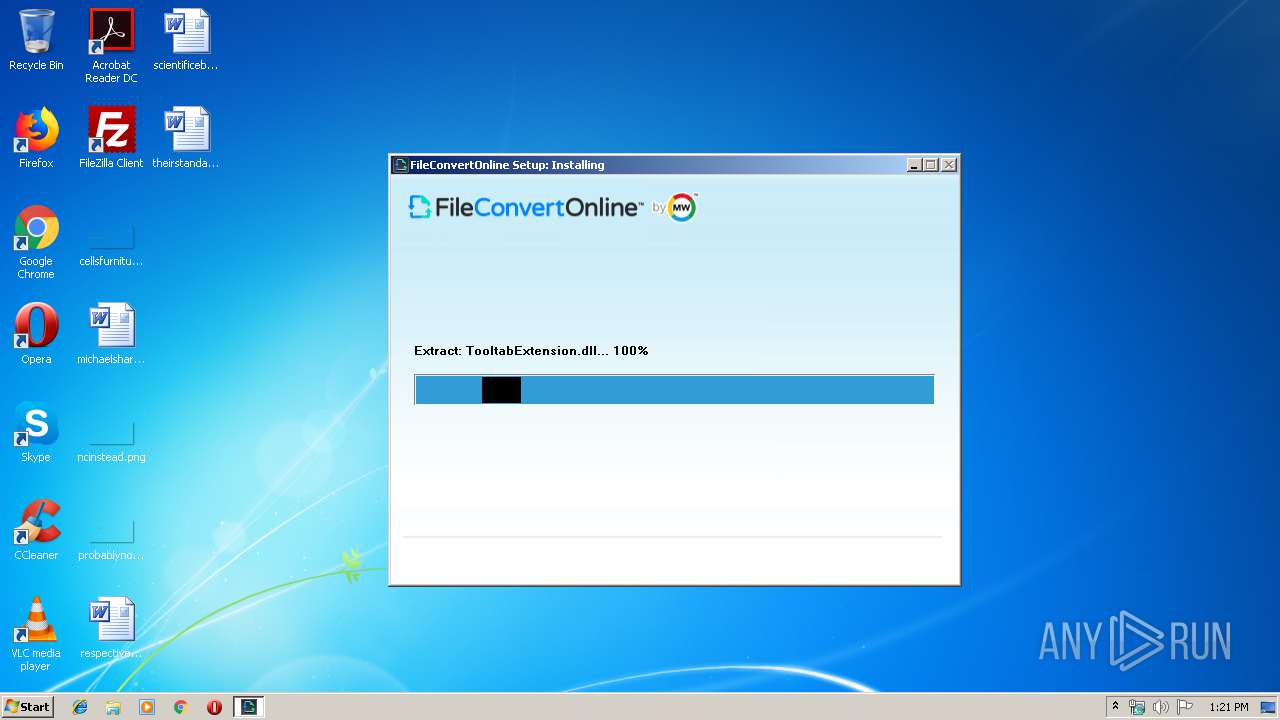Screen dimensions: 1280x720
Task: Select ncinstead.png file on desktop
Action: pyautogui.click(x=111, y=442)
